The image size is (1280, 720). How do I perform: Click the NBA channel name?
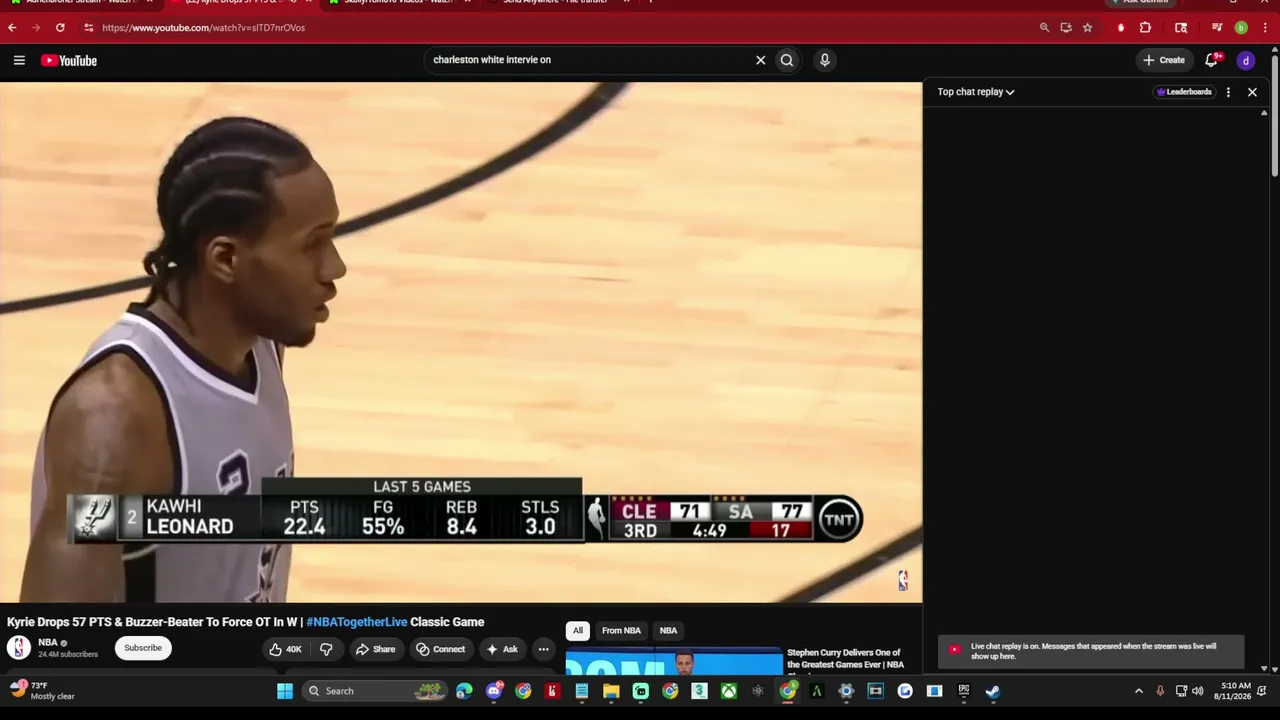(48, 643)
